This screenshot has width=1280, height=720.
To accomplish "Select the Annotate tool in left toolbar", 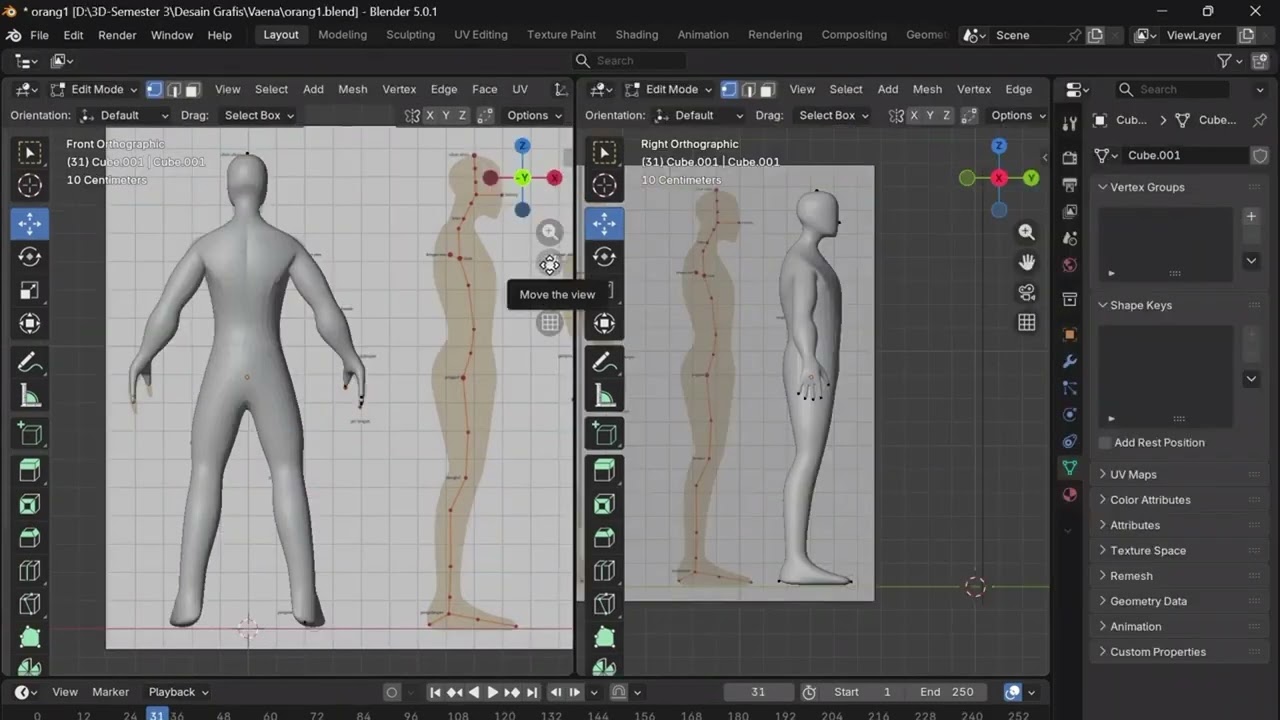I will point(30,362).
